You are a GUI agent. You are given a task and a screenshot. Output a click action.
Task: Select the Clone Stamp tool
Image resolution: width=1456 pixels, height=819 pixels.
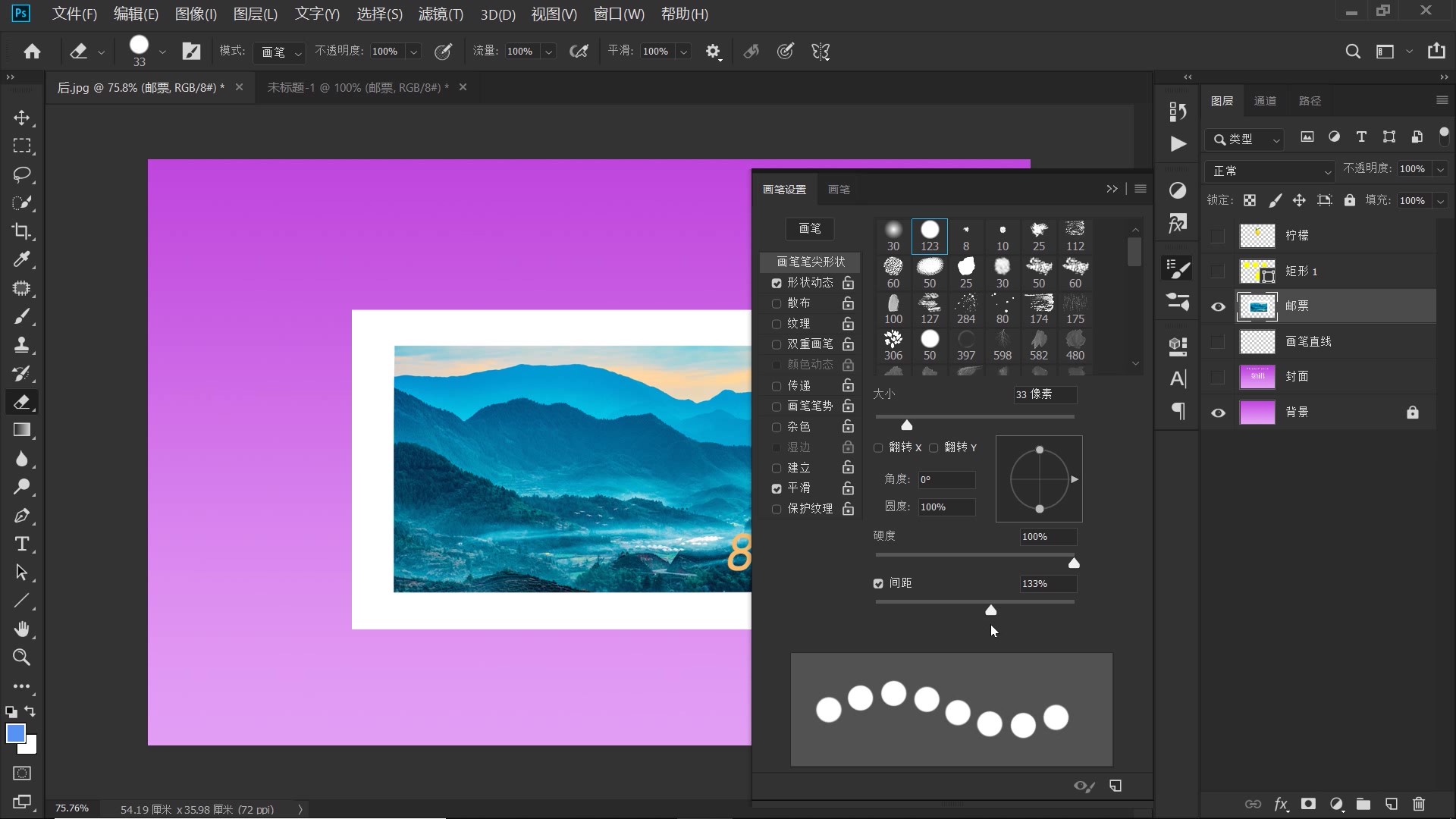[21, 345]
